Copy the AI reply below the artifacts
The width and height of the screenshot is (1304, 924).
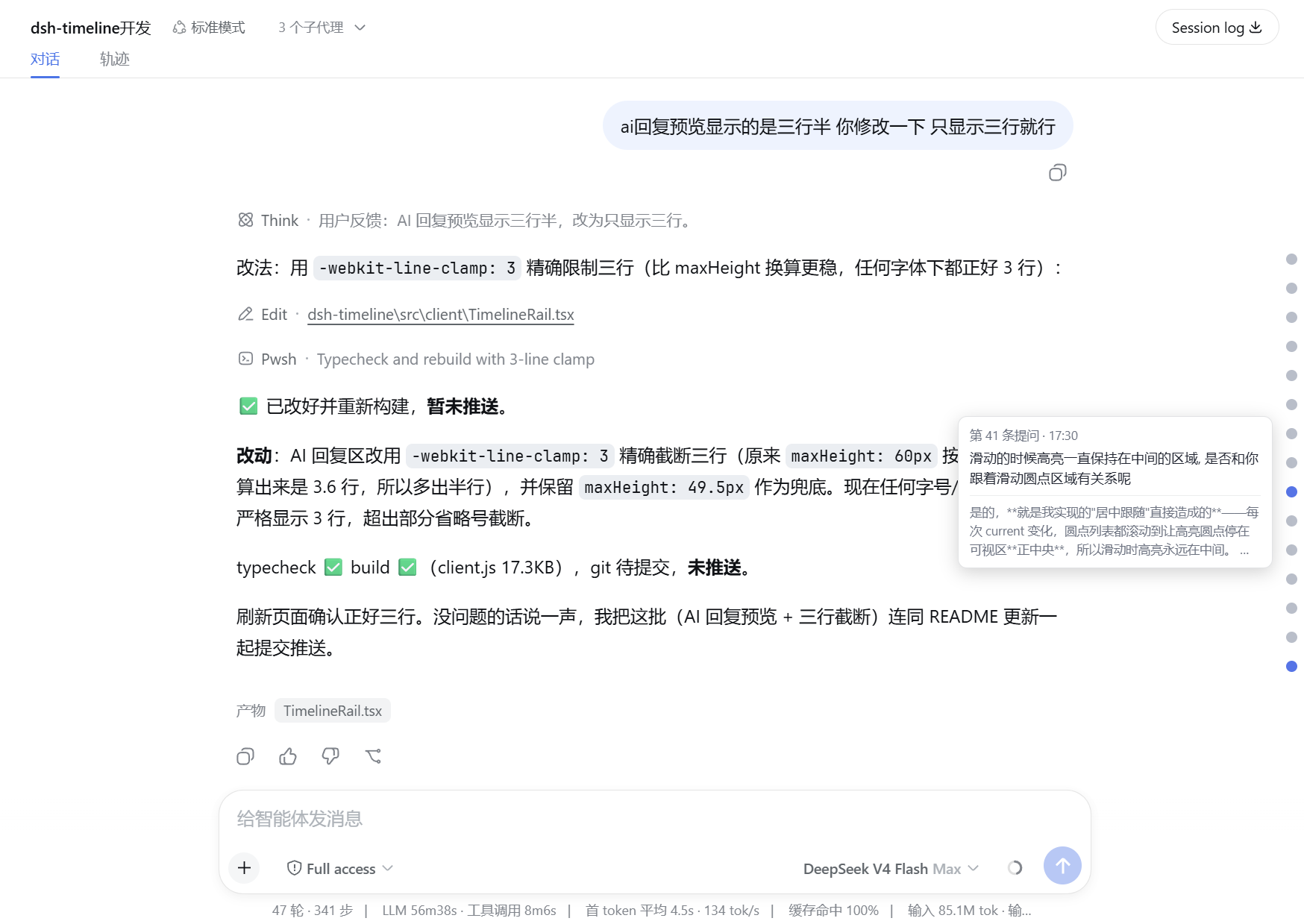coord(245,756)
